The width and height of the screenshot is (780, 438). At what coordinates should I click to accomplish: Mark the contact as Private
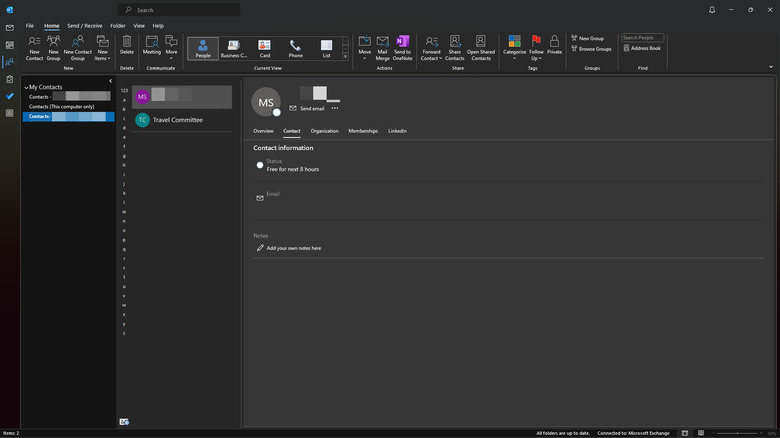click(x=554, y=43)
